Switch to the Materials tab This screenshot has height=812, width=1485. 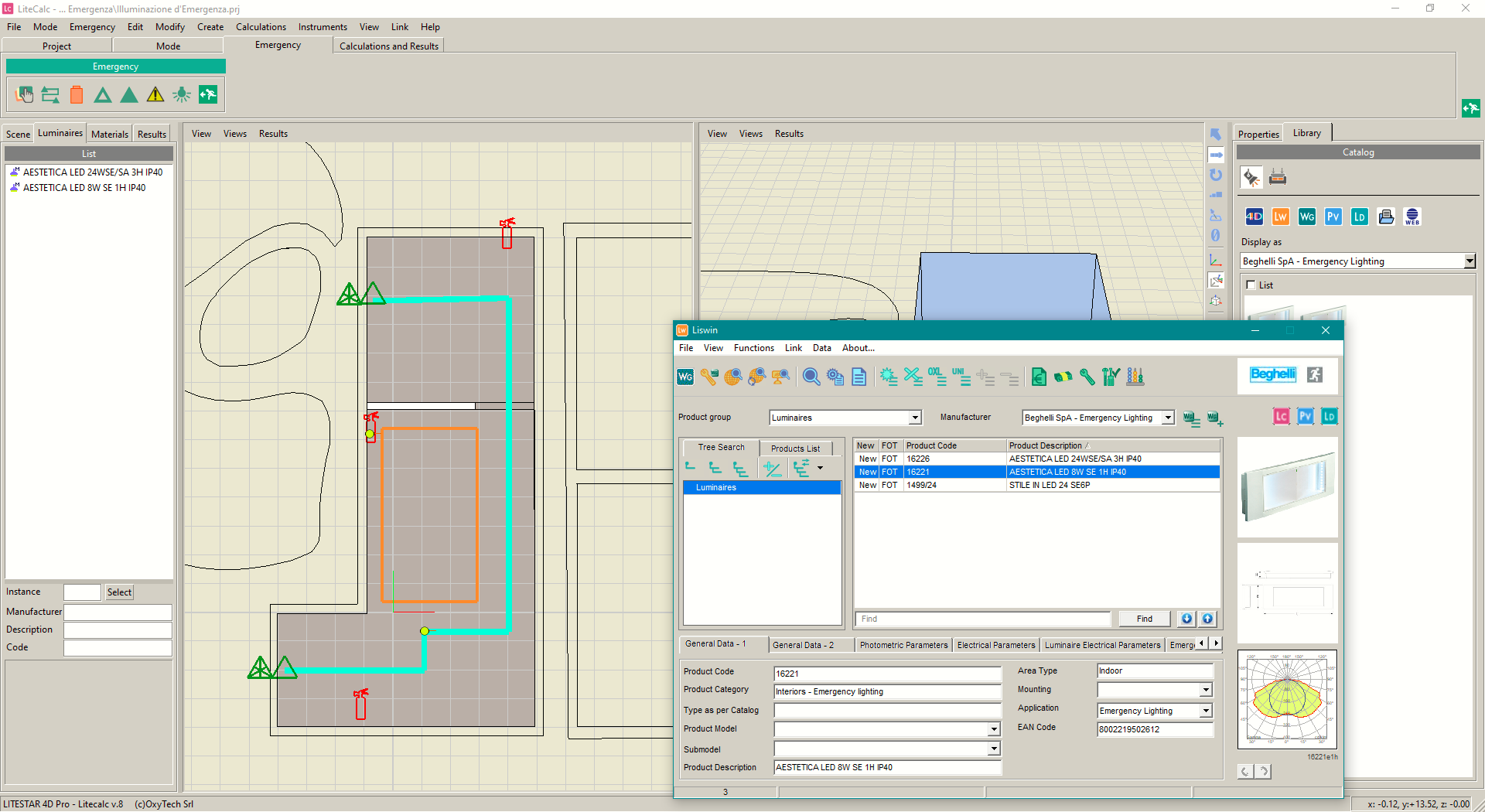110,134
